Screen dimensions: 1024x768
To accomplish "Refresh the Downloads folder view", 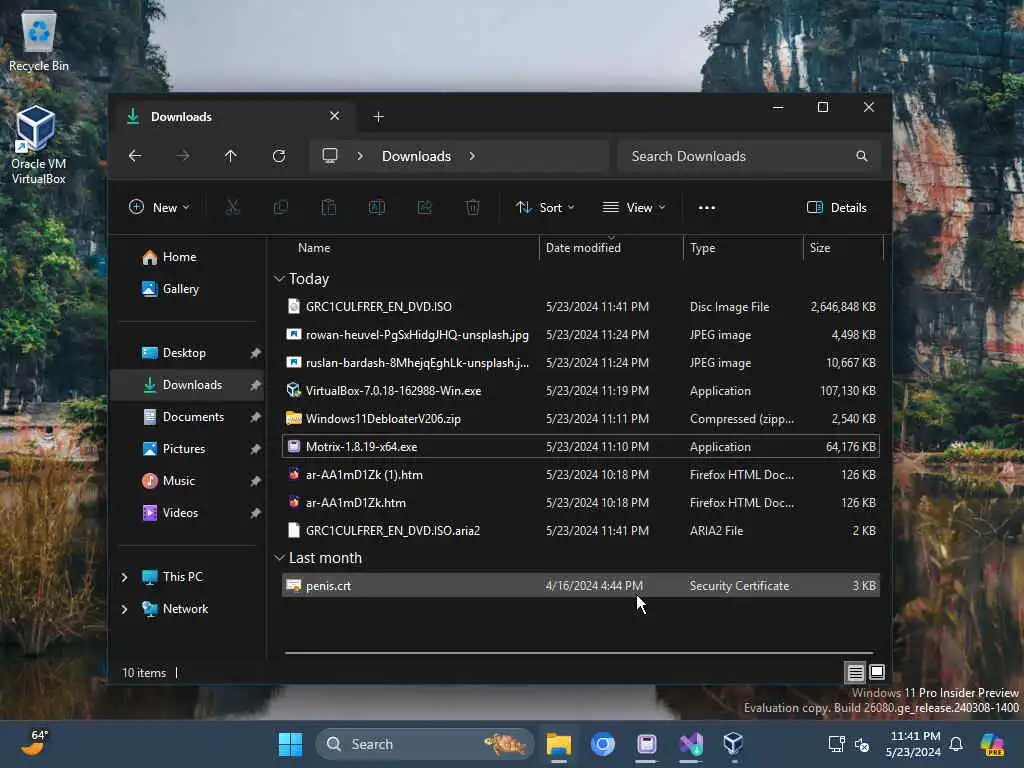I will pyautogui.click(x=279, y=156).
